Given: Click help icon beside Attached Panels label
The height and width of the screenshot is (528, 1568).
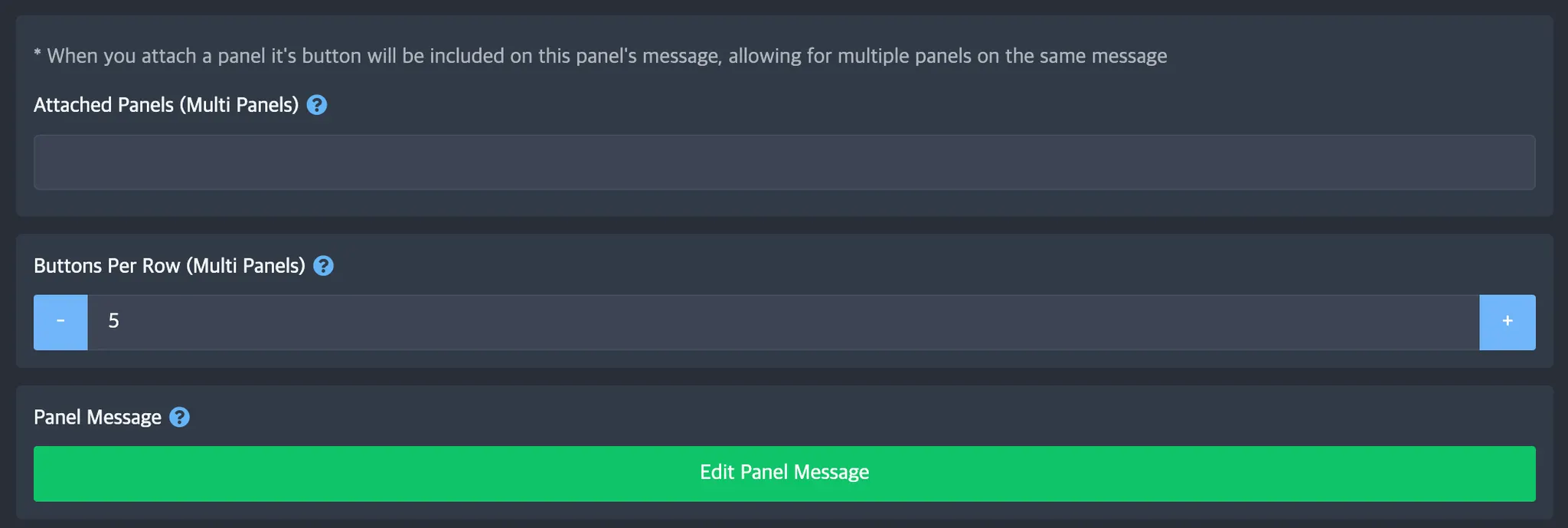Looking at the screenshot, I should pos(316,105).
